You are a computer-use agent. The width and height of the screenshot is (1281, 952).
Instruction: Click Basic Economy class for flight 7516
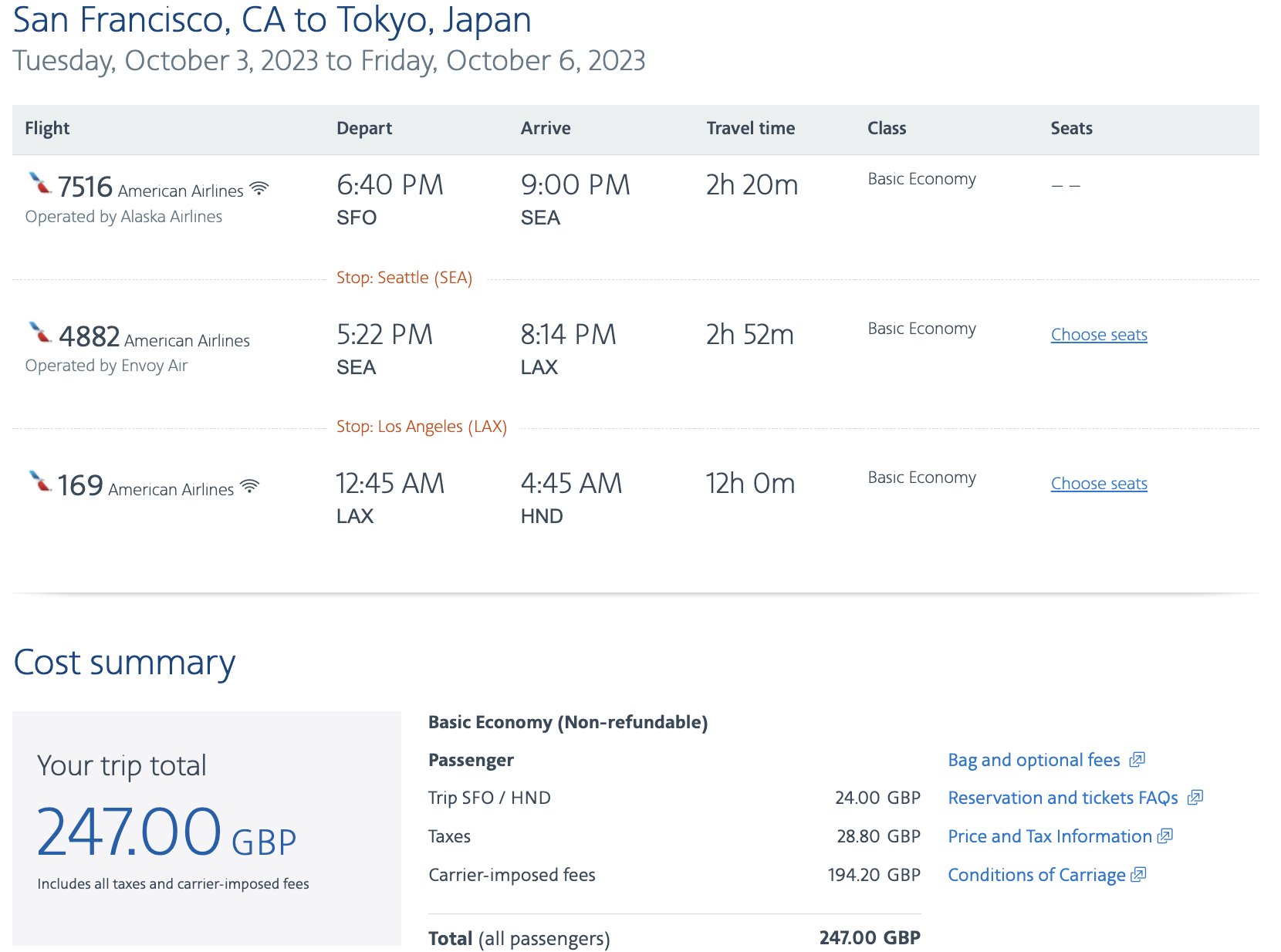921,179
